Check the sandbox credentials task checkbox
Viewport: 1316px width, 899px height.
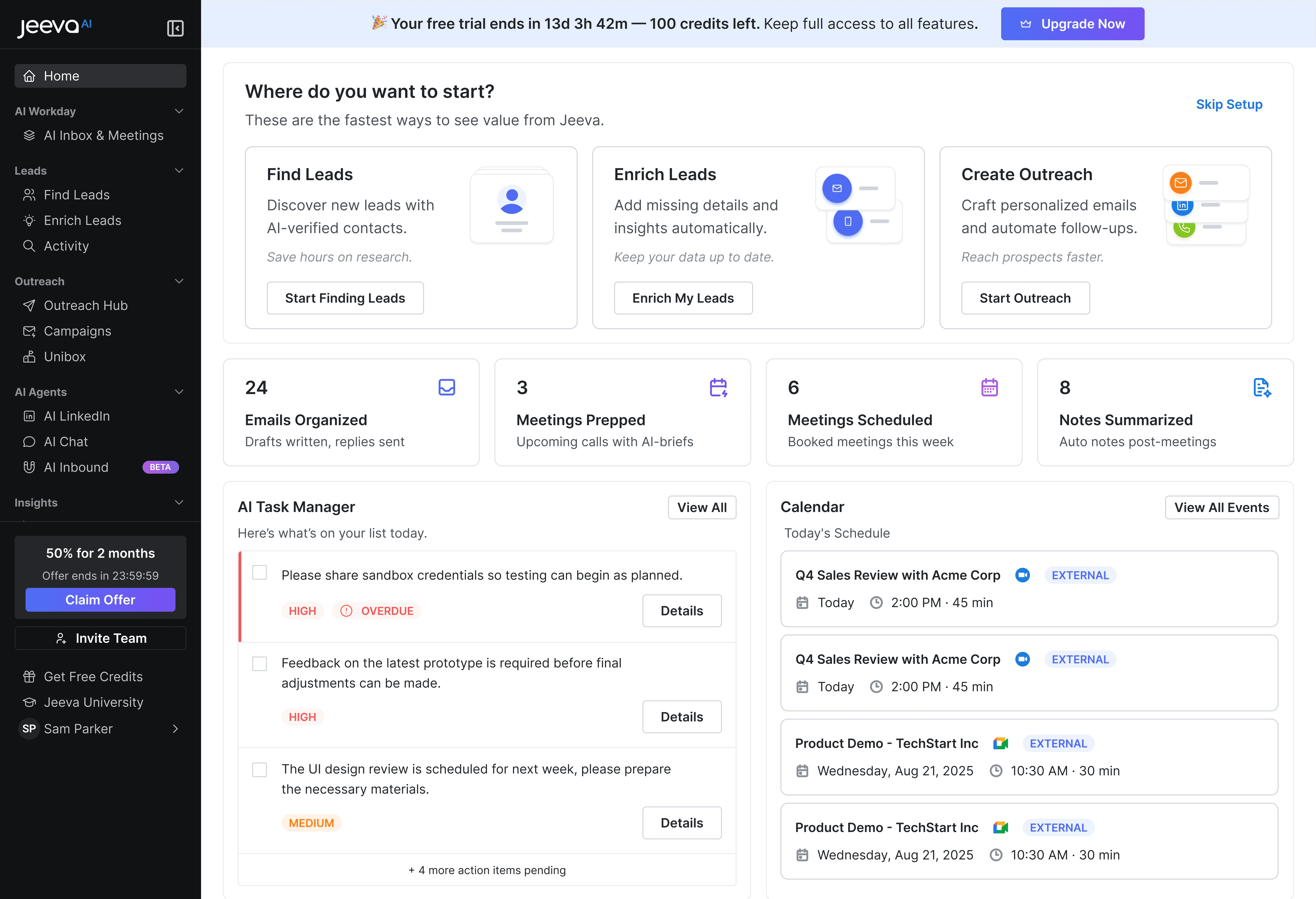click(x=259, y=572)
